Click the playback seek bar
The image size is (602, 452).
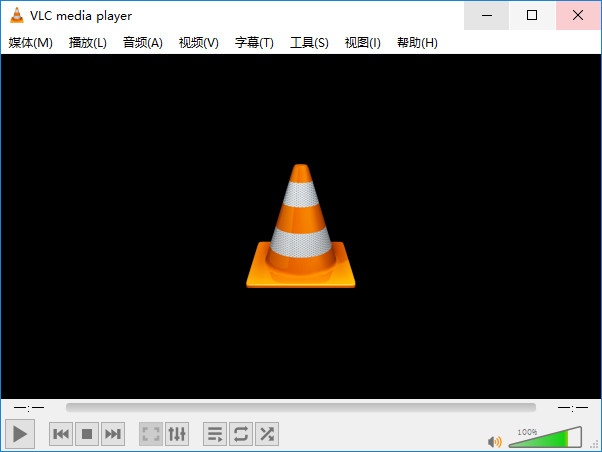(301, 407)
